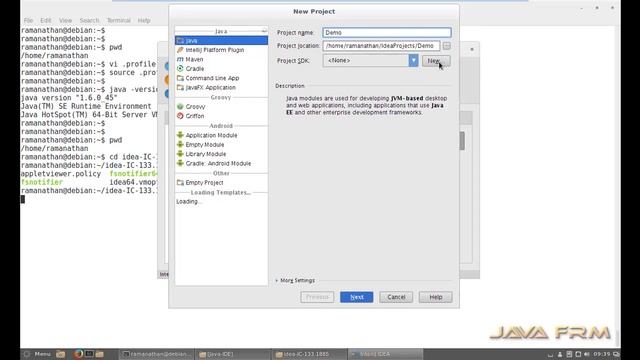Image resolution: width=640 pixels, height=360 pixels.
Task: Open the Search menu in the terminal window
Action: pyautogui.click(x=89, y=20)
